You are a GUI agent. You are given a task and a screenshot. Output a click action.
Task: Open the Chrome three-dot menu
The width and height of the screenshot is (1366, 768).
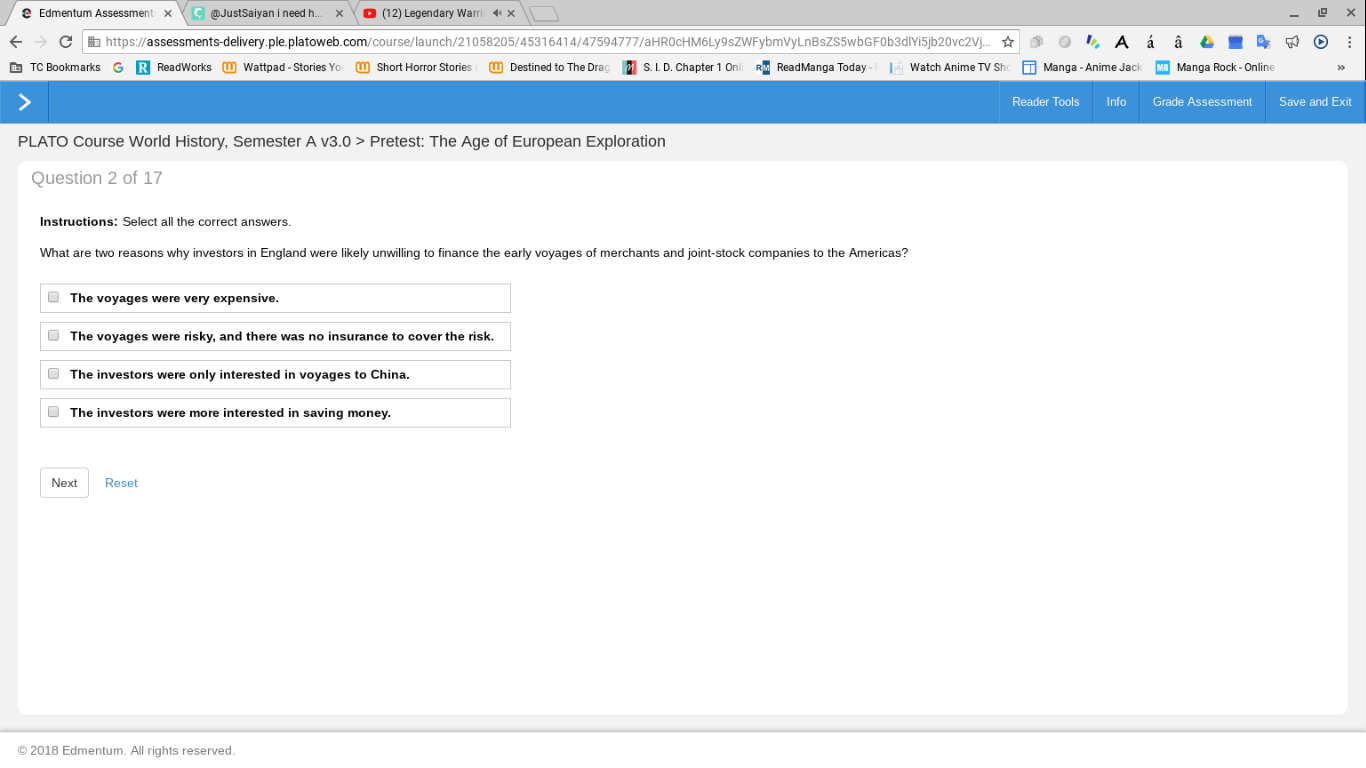coord(1351,42)
